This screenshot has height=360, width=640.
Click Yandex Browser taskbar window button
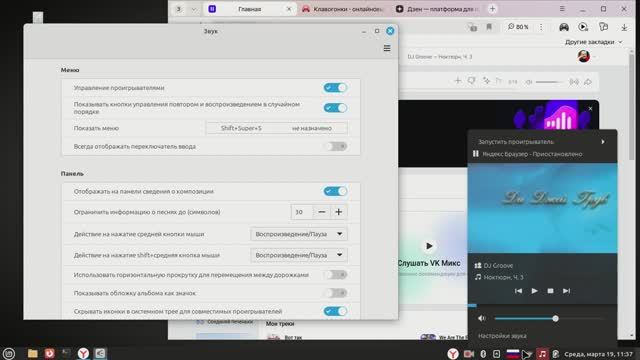point(83,353)
